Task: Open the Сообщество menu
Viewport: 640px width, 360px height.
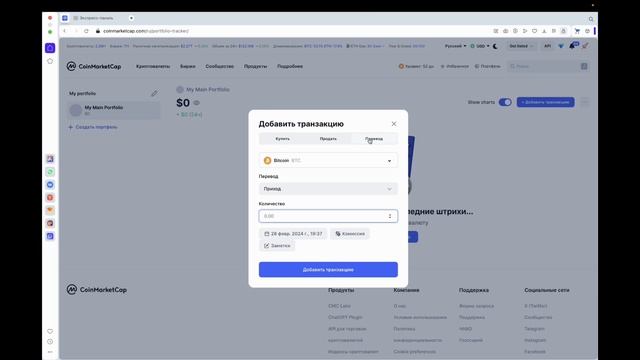Action: pyautogui.click(x=220, y=66)
